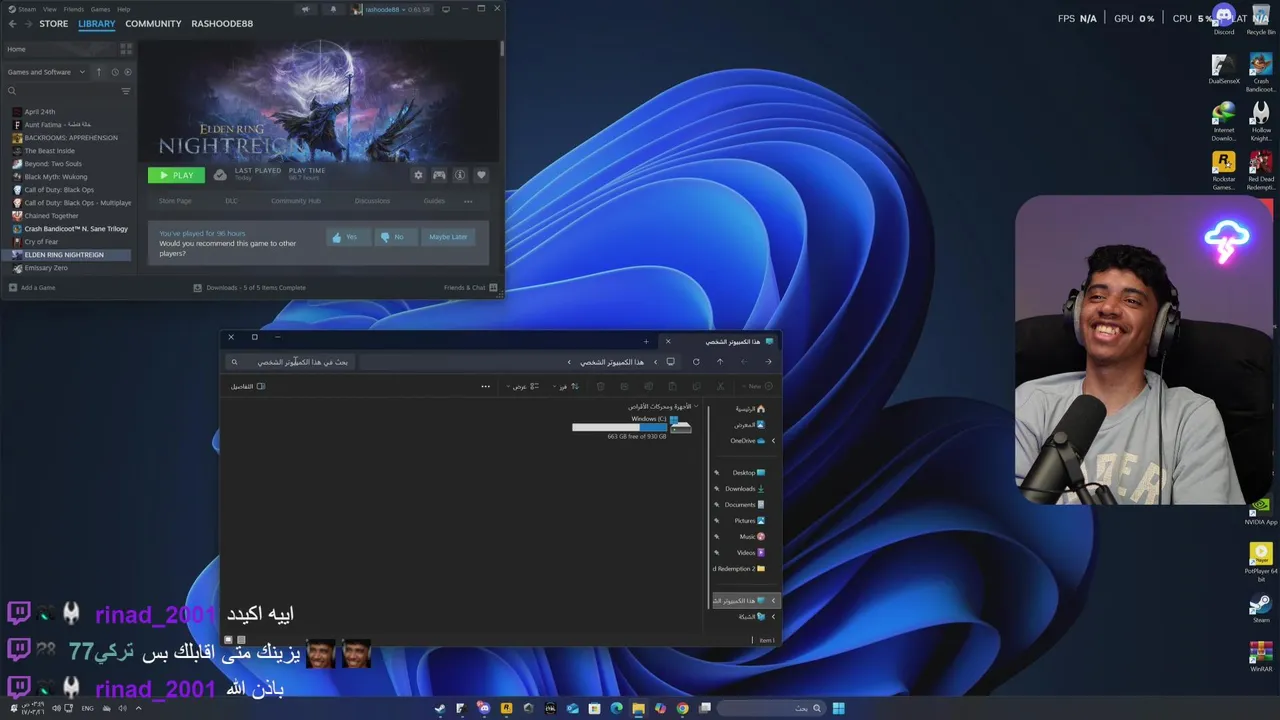Filter Steam library by ready to play
Image resolution: width=1280 pixels, height=720 pixels.
[x=127, y=72]
